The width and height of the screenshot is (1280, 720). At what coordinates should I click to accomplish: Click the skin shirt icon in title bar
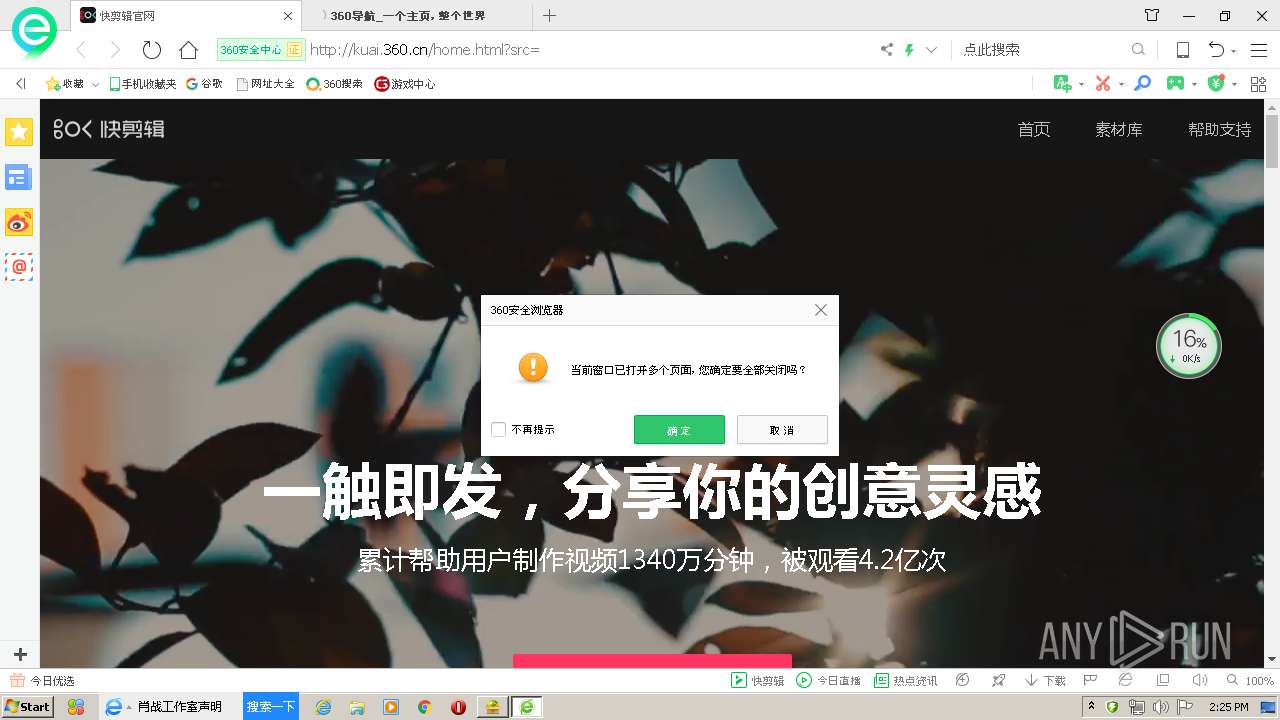coord(1152,15)
